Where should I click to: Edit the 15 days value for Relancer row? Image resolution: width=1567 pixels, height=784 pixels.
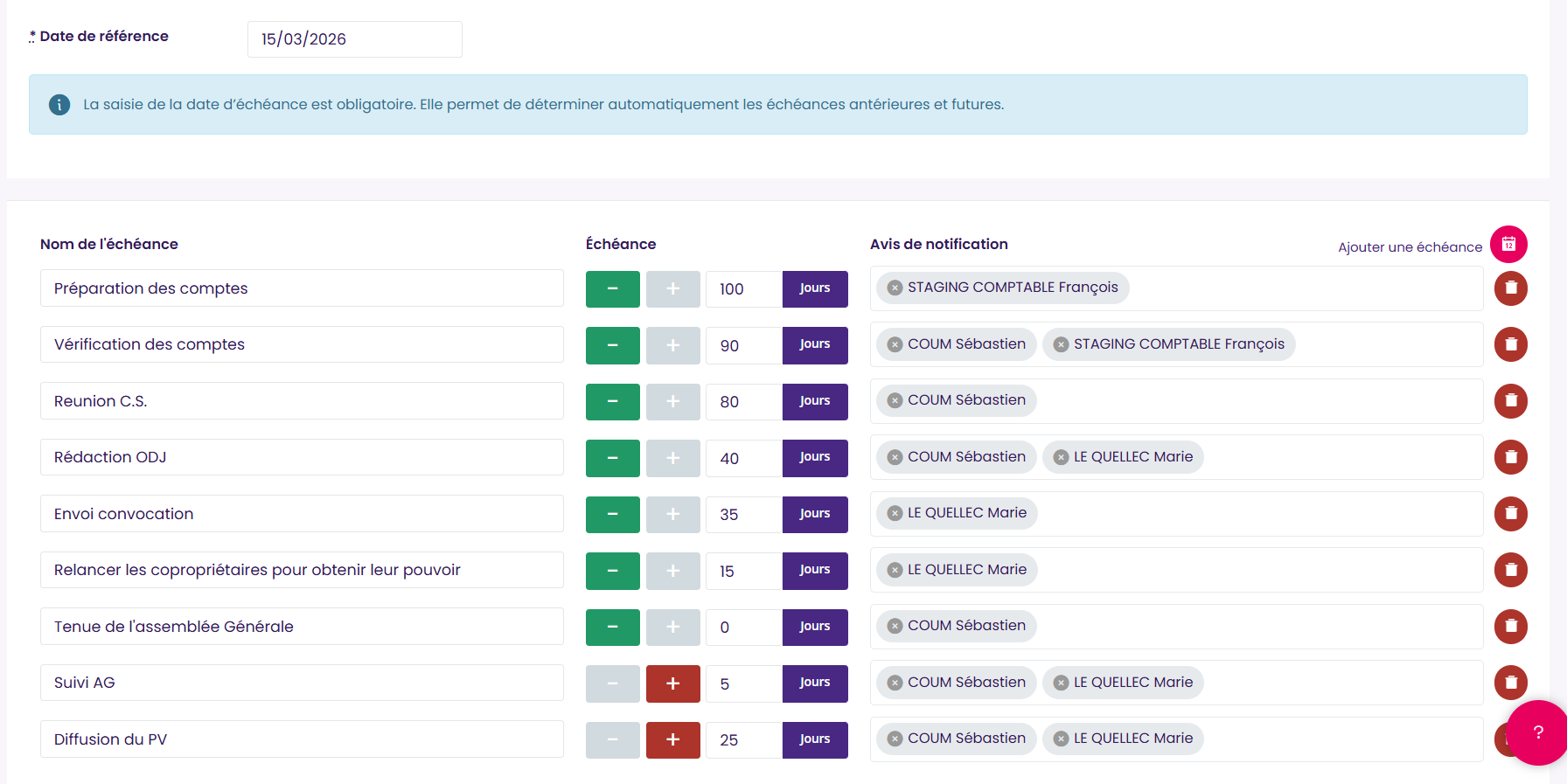pyautogui.click(x=744, y=571)
